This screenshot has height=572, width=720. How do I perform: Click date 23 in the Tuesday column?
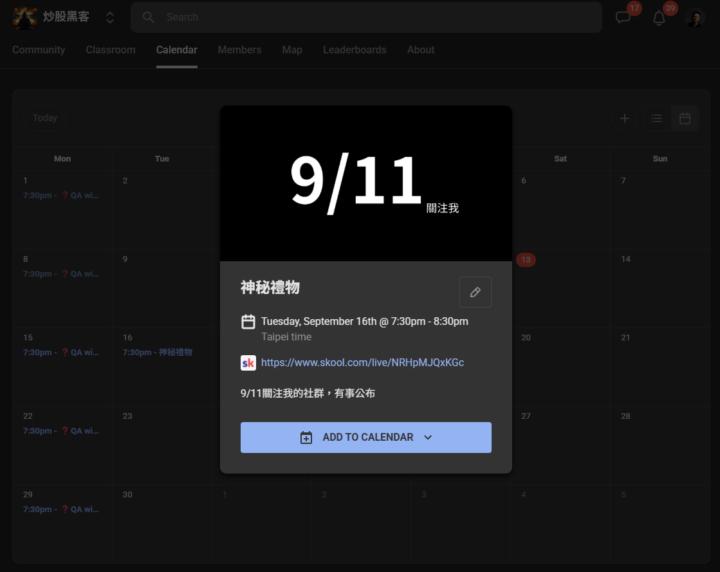point(127,416)
